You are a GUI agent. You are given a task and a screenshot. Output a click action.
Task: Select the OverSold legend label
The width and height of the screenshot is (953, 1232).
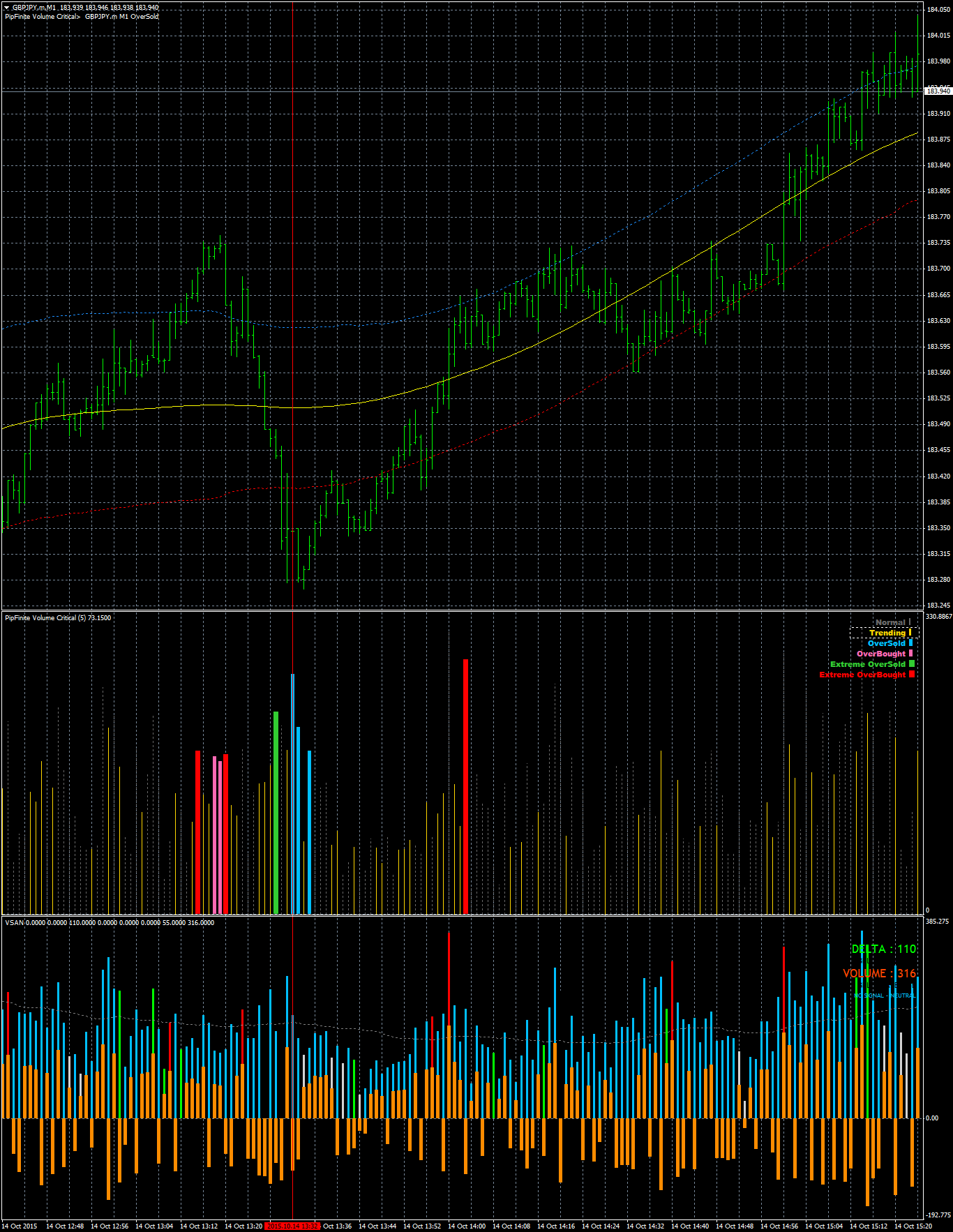point(887,643)
